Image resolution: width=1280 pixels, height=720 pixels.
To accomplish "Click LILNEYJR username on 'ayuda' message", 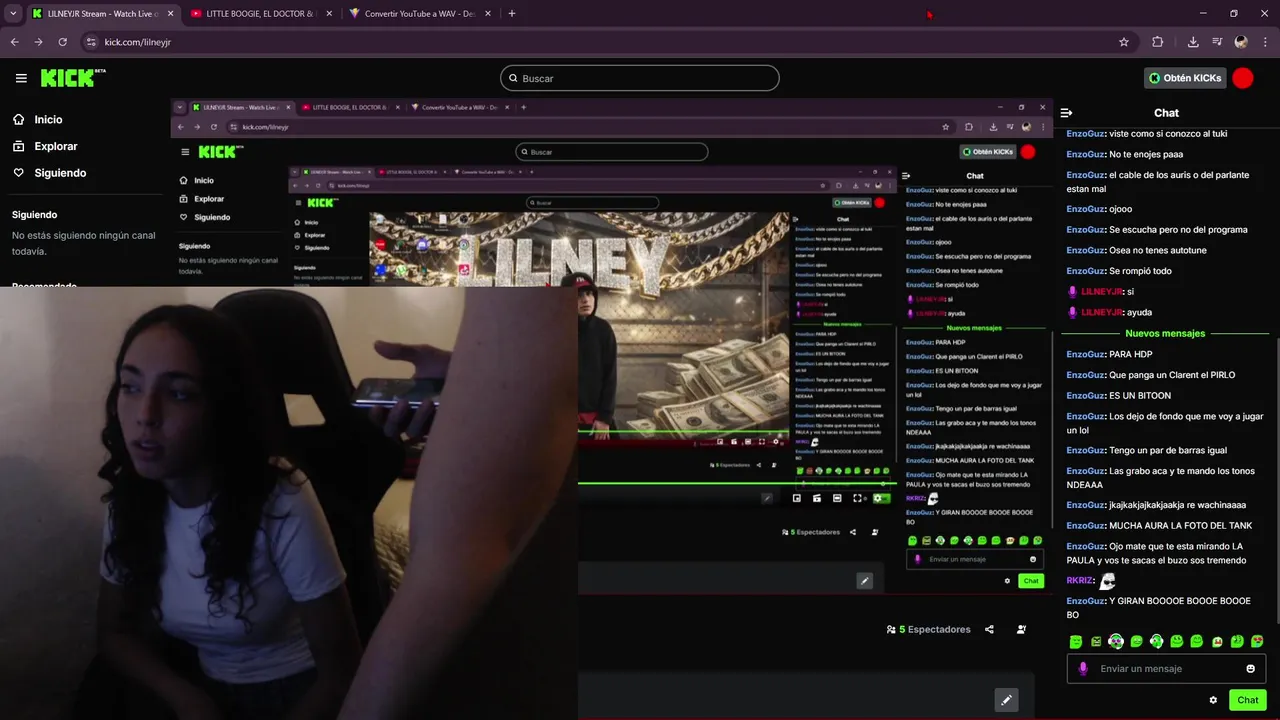I will [1102, 312].
